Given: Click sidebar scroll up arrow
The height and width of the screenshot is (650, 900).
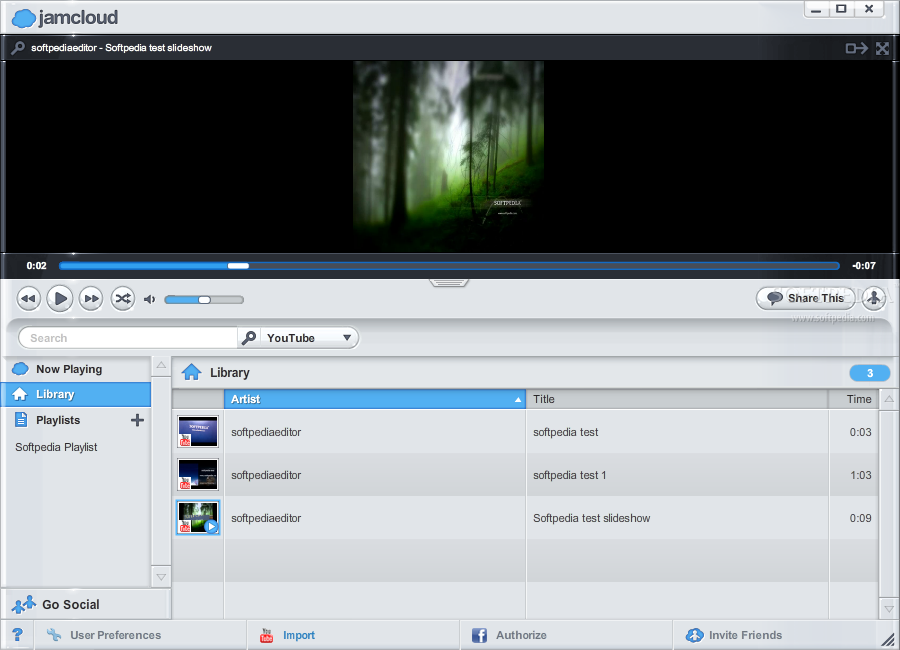Looking at the screenshot, I should (161, 365).
